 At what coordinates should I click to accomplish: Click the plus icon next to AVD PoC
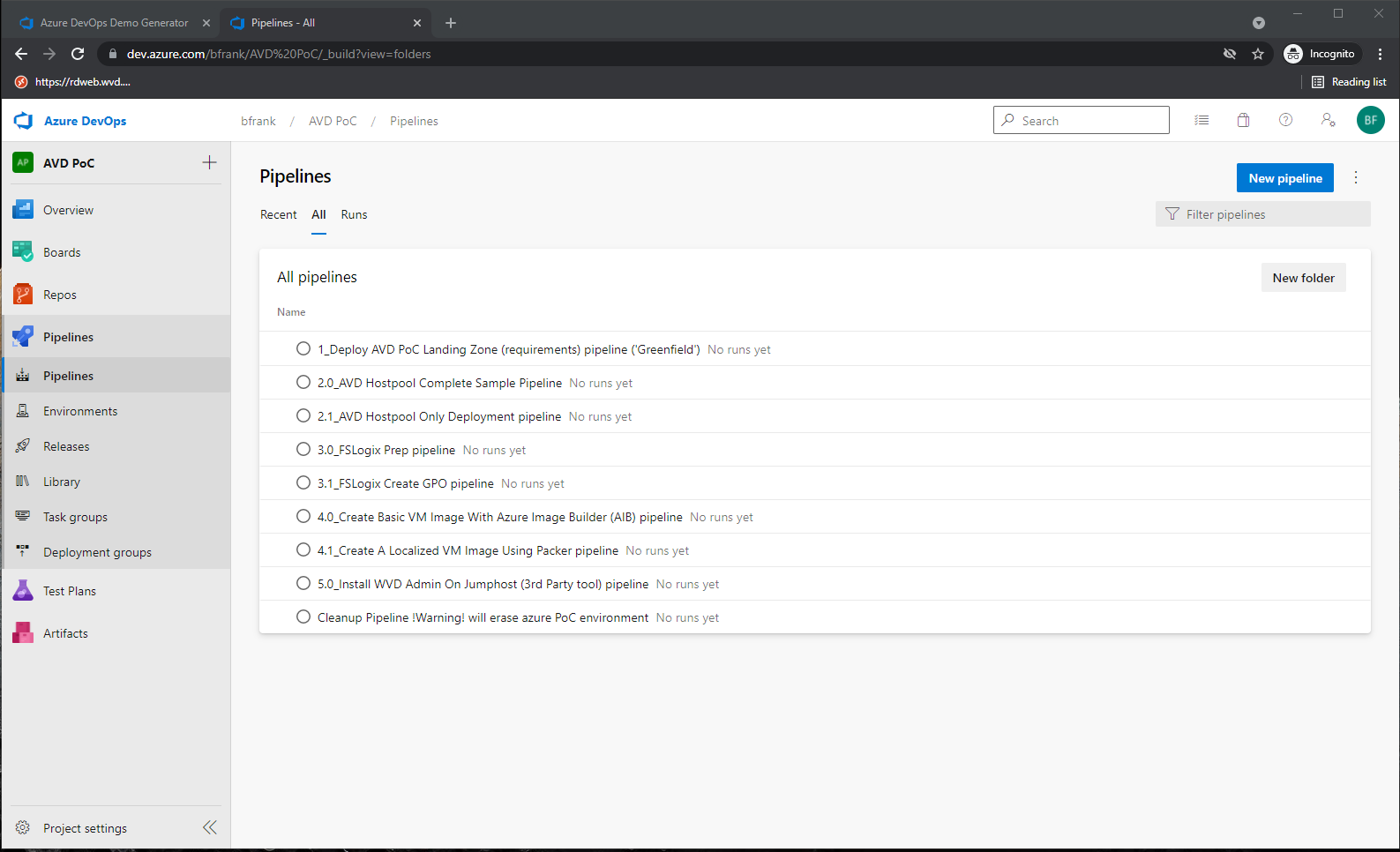[209, 162]
